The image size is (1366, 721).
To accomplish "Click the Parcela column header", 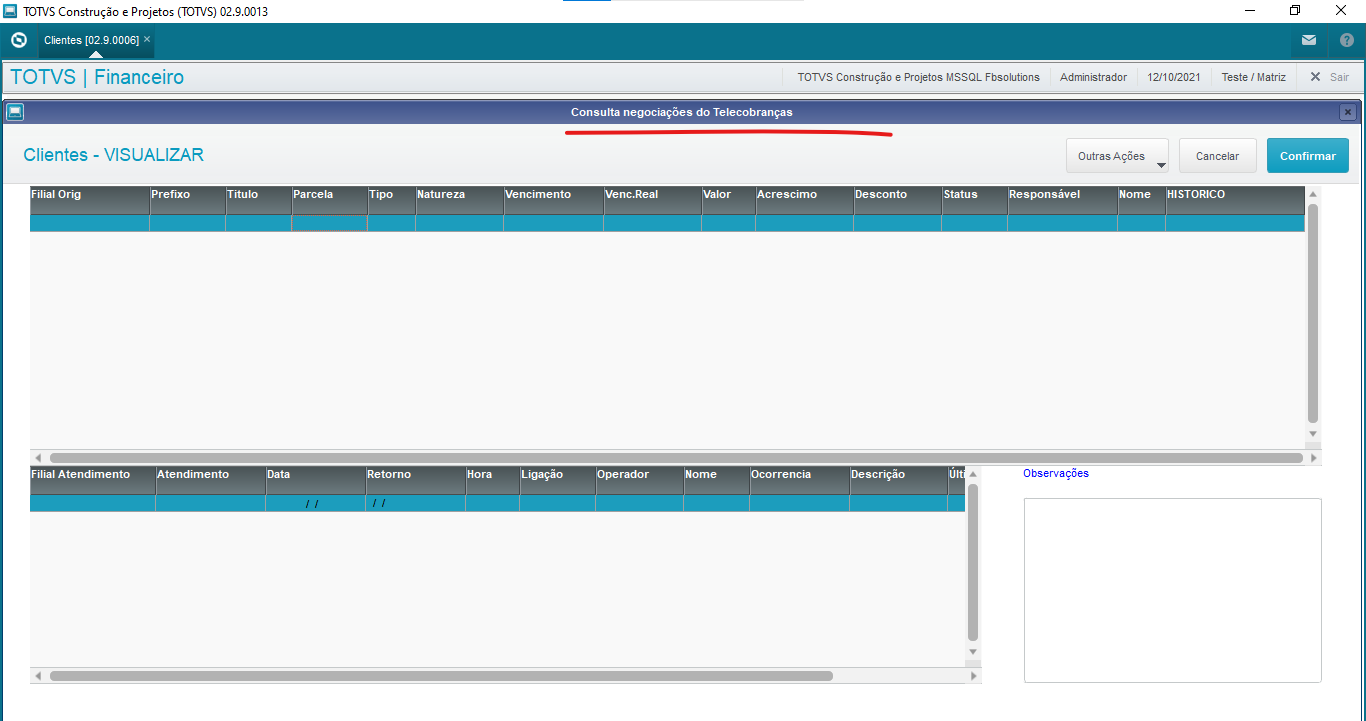I will (329, 200).
